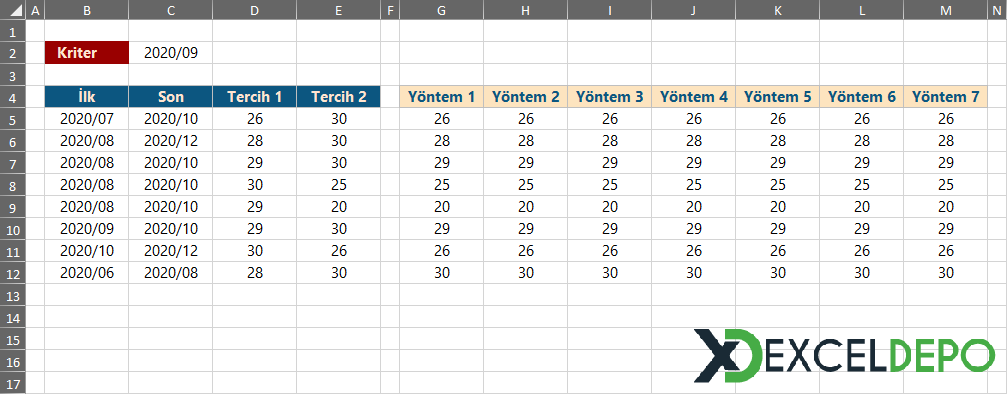The height and width of the screenshot is (394, 1007).
Task: Click the Yöntem 1 header cell
Action: 441,97
